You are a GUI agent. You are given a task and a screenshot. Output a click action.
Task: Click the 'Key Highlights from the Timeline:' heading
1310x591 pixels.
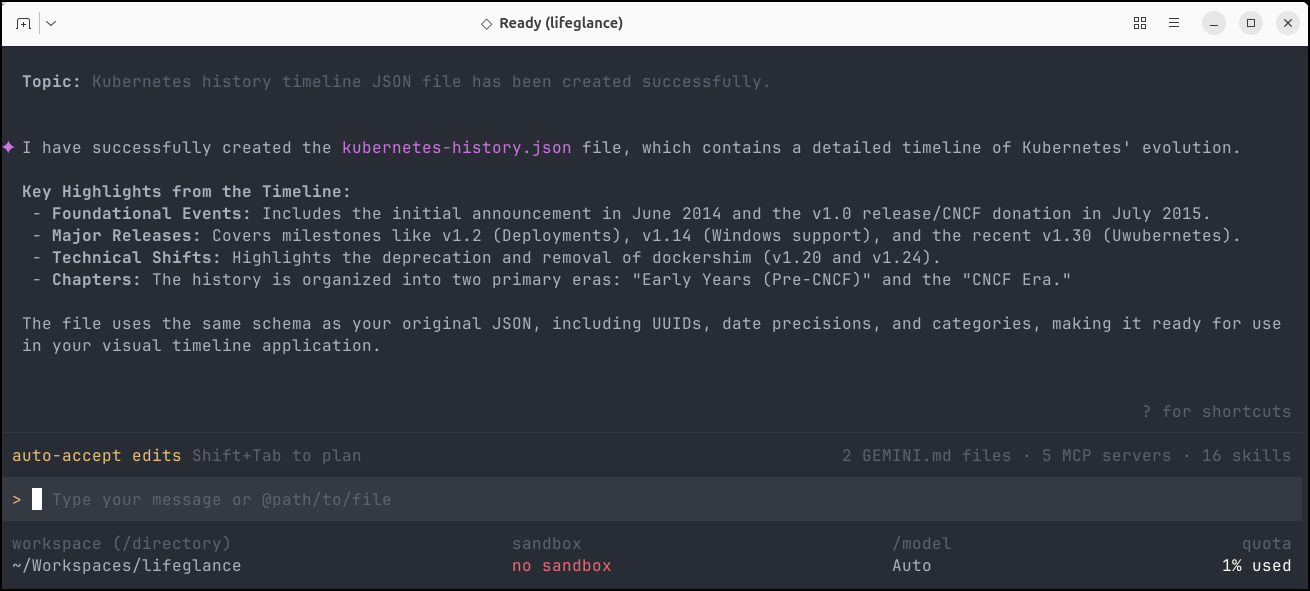point(187,192)
